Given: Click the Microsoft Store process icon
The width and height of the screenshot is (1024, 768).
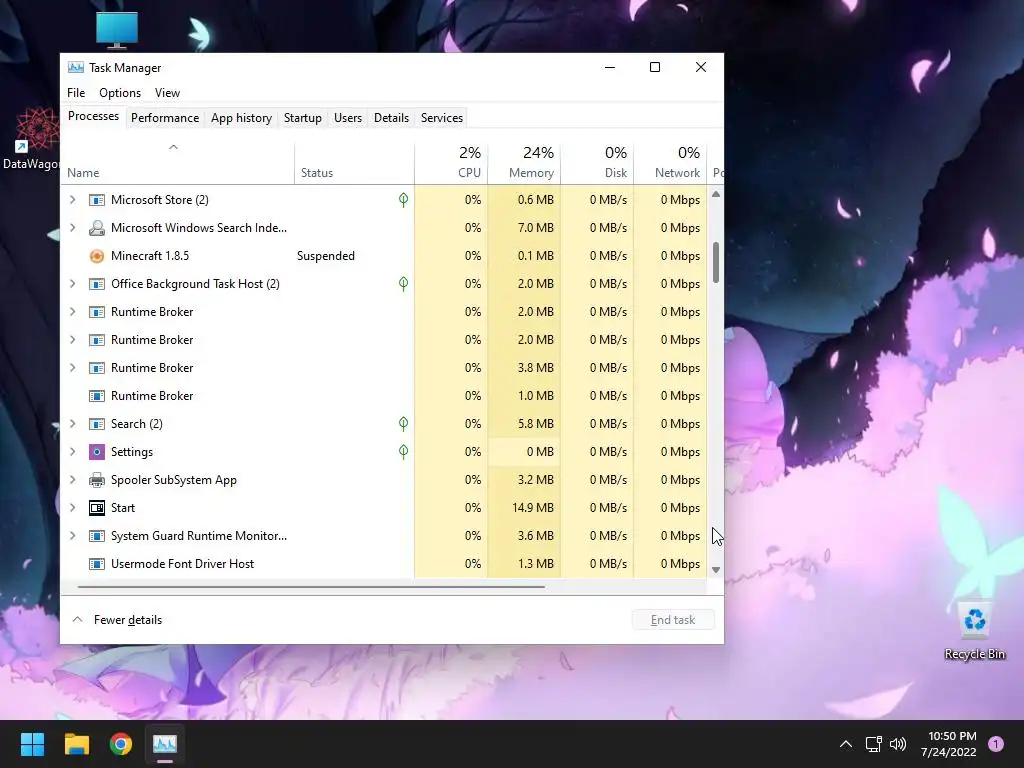Looking at the screenshot, I should point(97,200).
